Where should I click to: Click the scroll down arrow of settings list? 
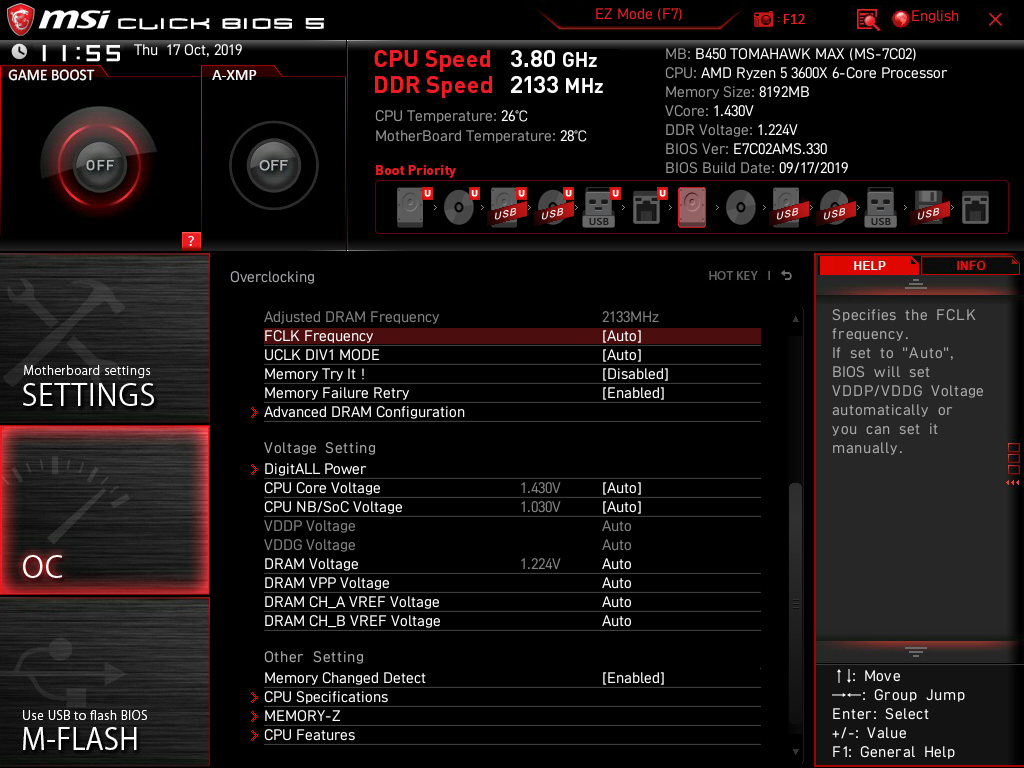pos(795,752)
